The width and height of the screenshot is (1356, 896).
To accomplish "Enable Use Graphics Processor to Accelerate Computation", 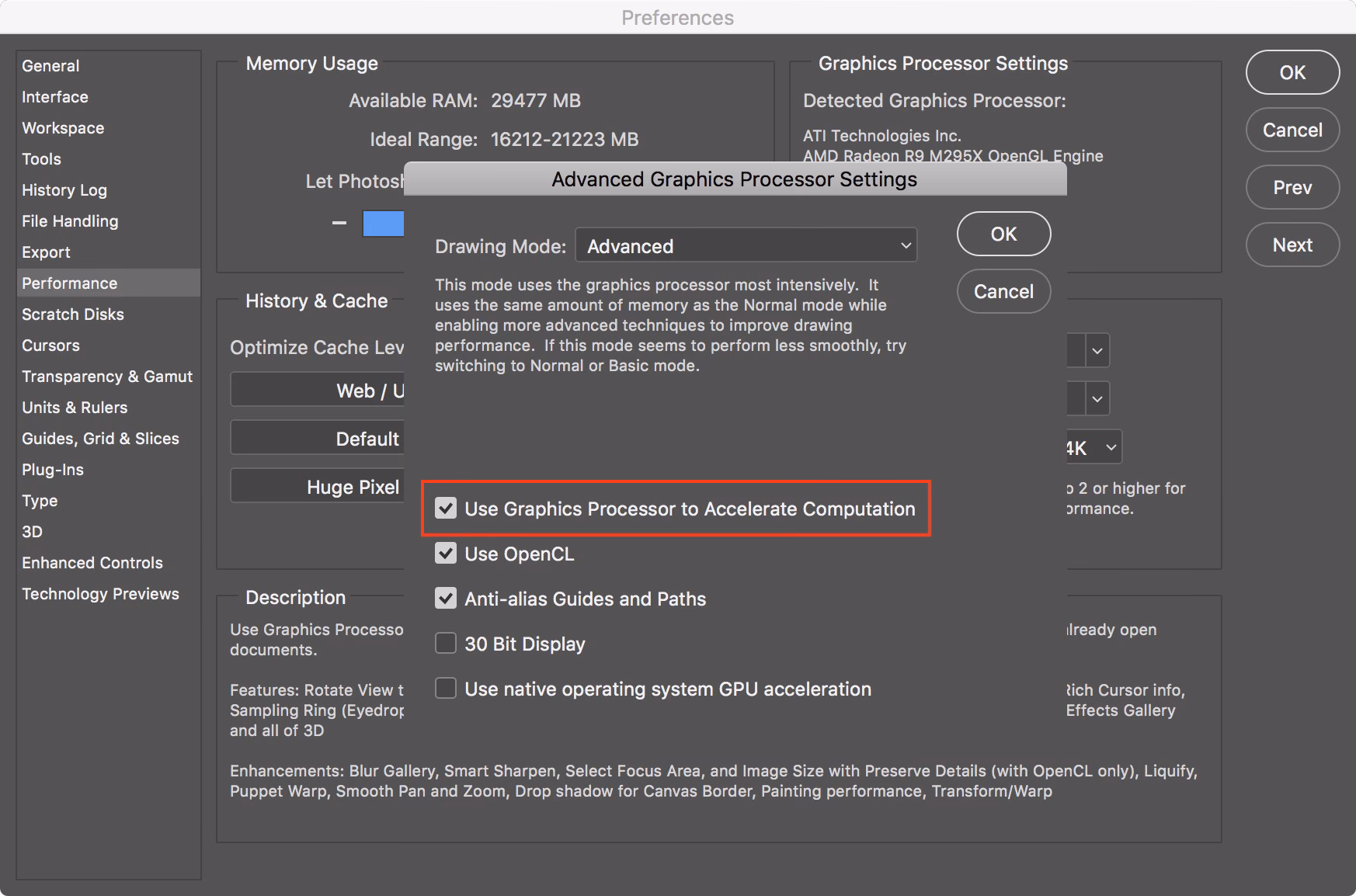I will click(445, 509).
